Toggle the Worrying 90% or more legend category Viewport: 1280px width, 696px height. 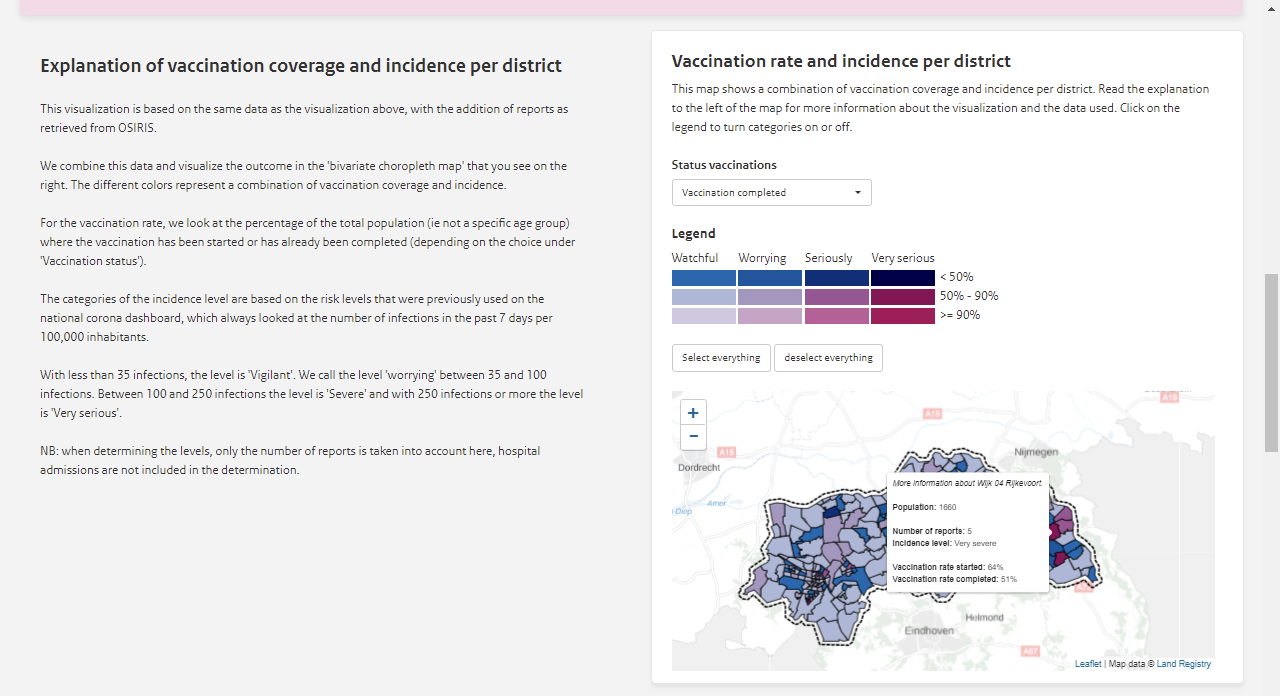click(x=769, y=315)
